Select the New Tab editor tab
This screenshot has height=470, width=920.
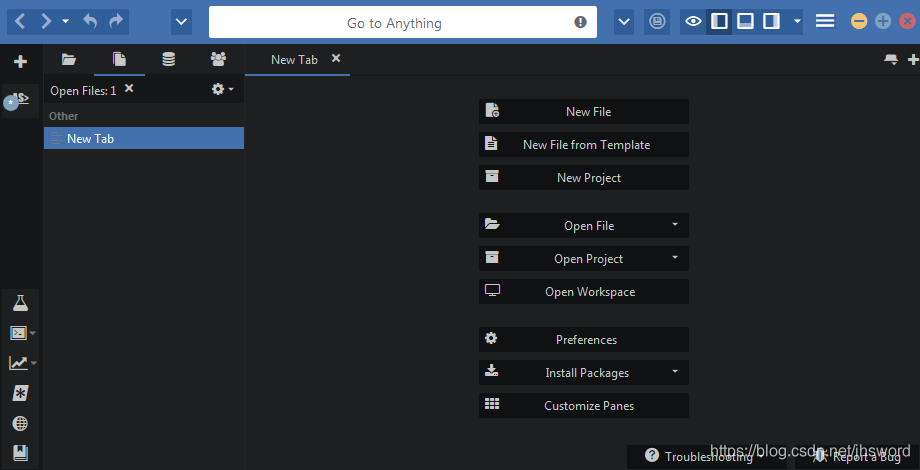[294, 60]
